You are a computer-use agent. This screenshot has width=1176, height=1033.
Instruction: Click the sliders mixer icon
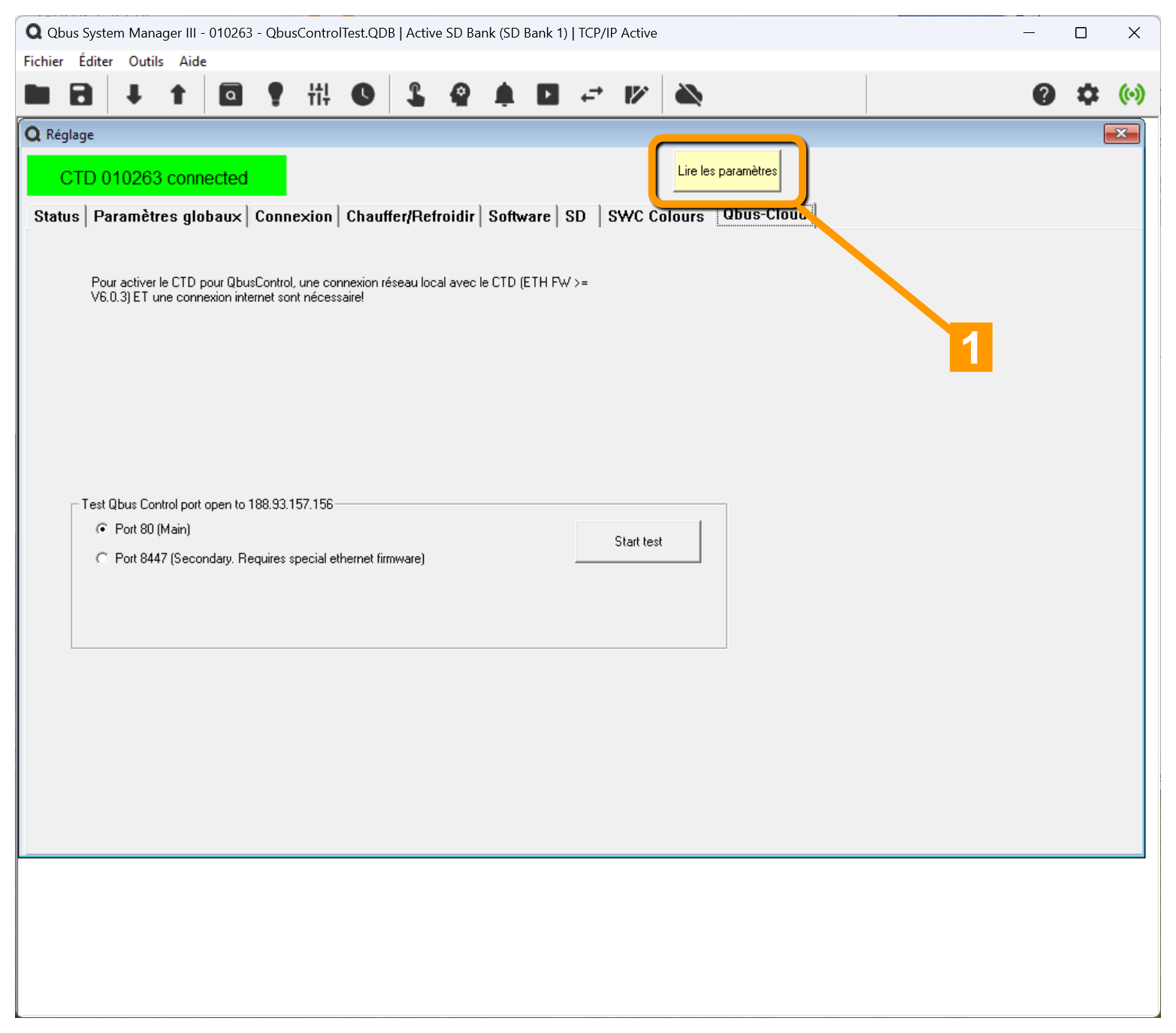coord(319,95)
